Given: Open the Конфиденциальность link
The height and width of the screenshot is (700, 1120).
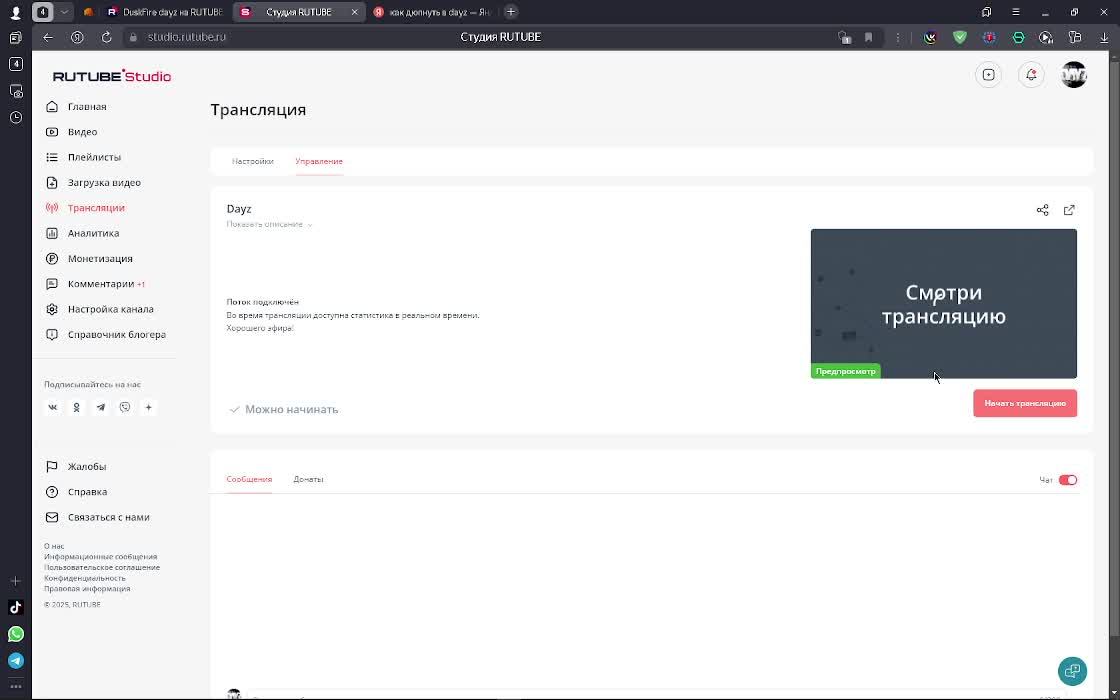Looking at the screenshot, I should click(85, 578).
